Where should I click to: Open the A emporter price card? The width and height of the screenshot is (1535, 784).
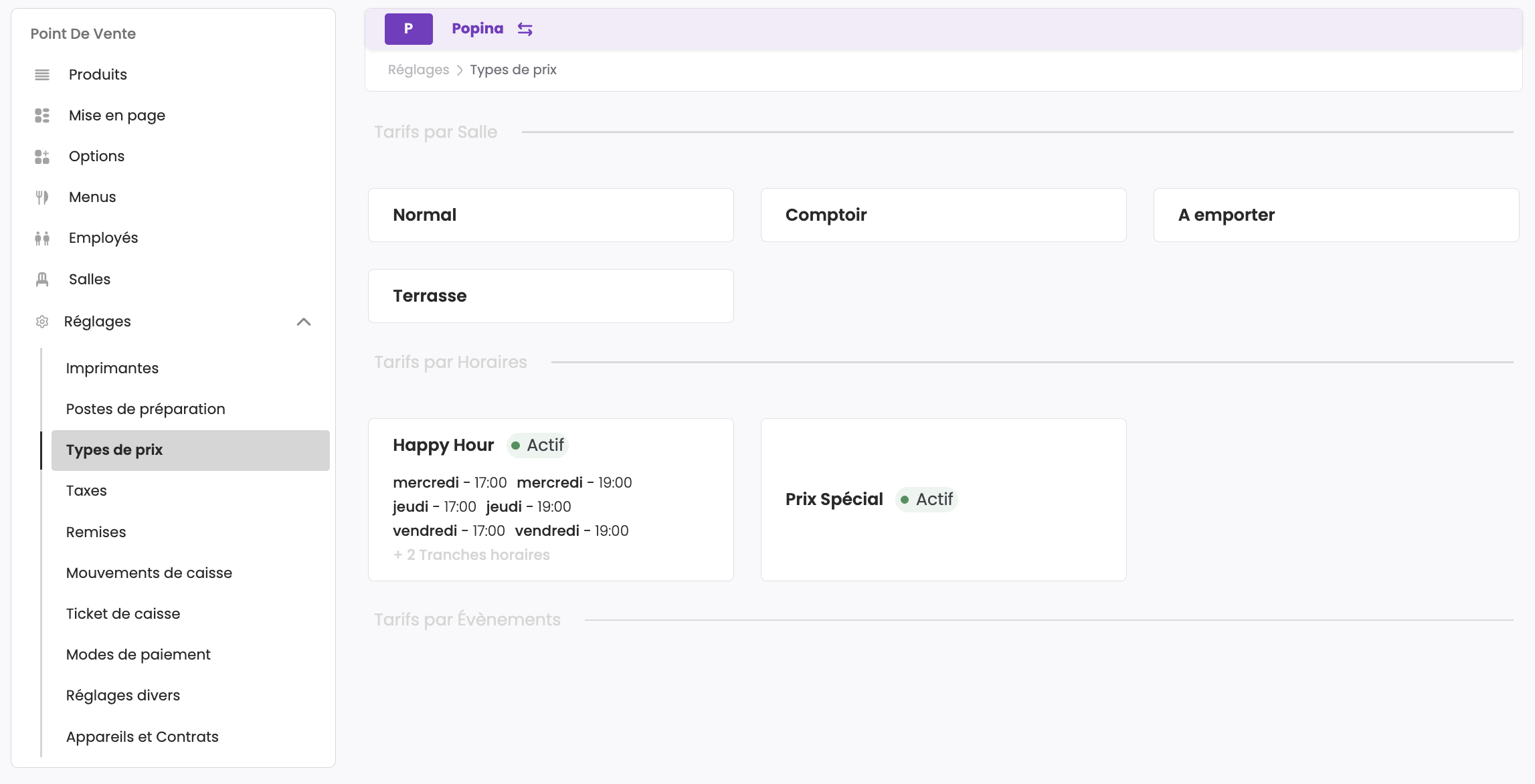click(x=1336, y=215)
